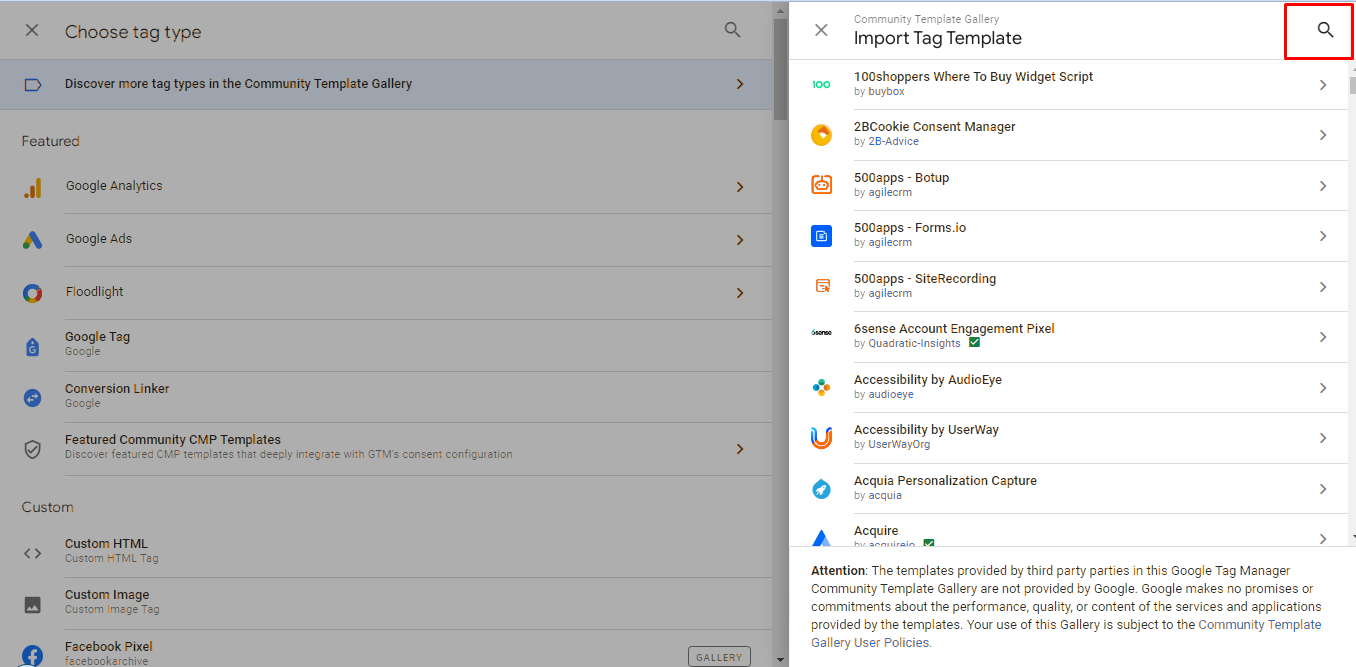
Task: Select the Floodlight tag type
Action: pyautogui.click(x=386, y=293)
